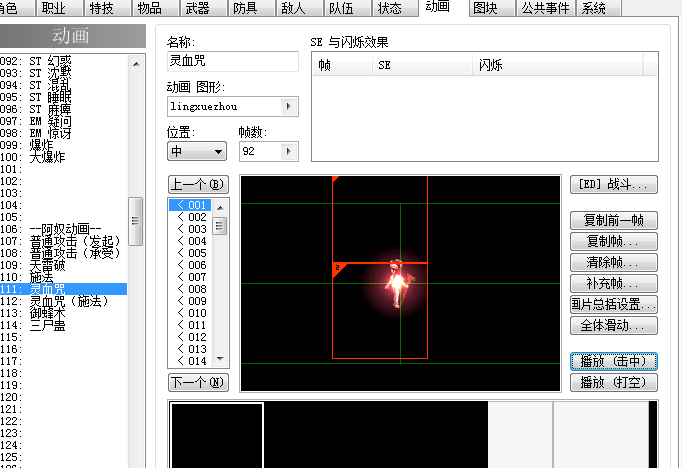Switch to the 职业 tab
The width and height of the screenshot is (682, 468).
(x=58, y=8)
